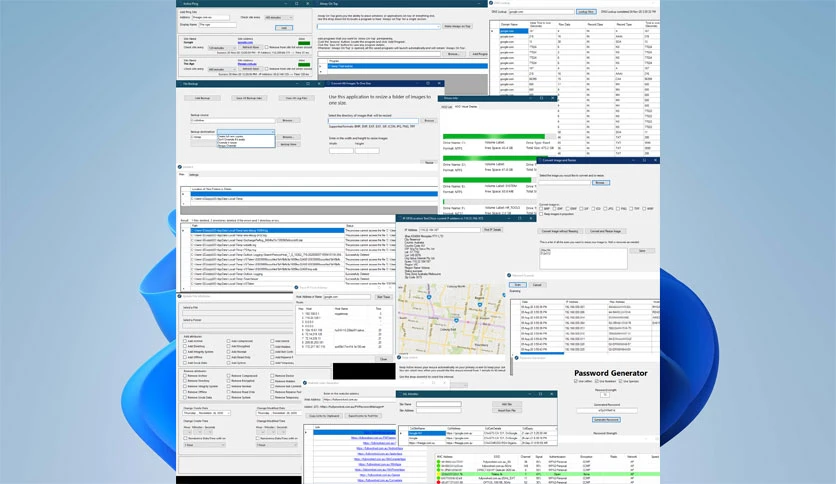Click the Height field in the Convert All Images window
The height and width of the screenshot is (484, 836).
[x=367, y=151]
